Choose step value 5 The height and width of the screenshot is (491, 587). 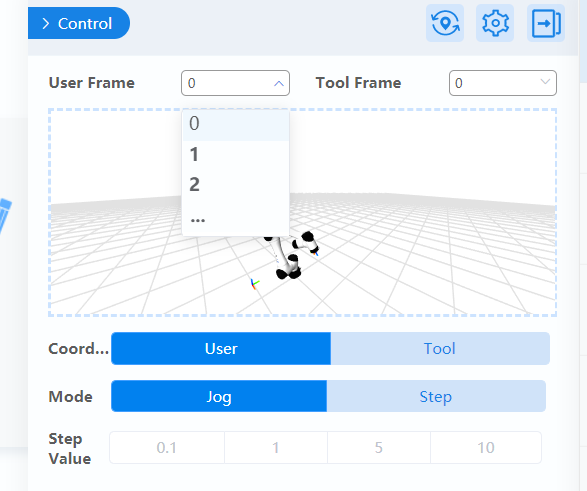point(379,448)
